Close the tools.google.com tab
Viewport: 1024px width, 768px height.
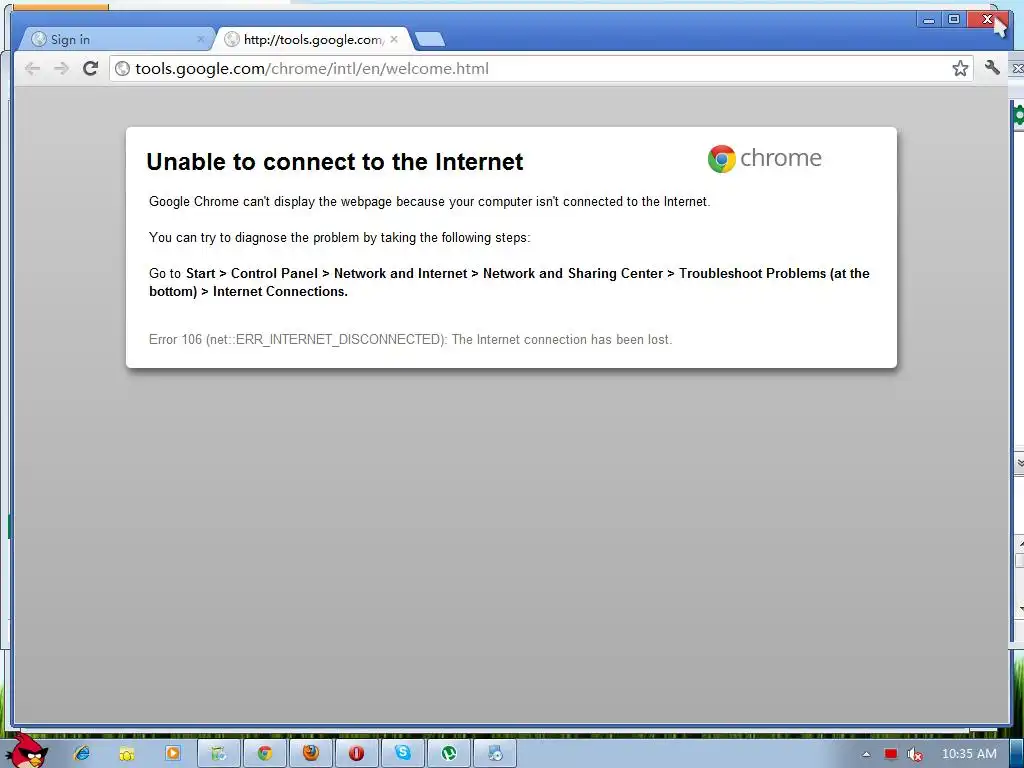[x=394, y=39]
